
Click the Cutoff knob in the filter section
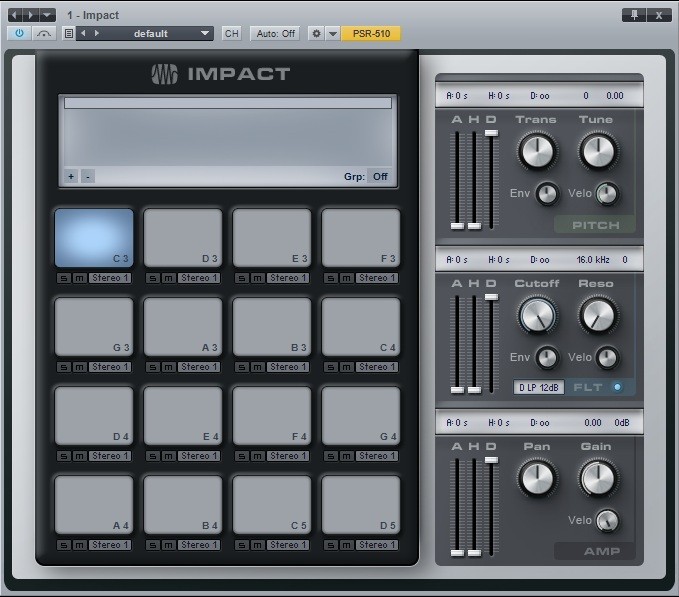click(537, 315)
